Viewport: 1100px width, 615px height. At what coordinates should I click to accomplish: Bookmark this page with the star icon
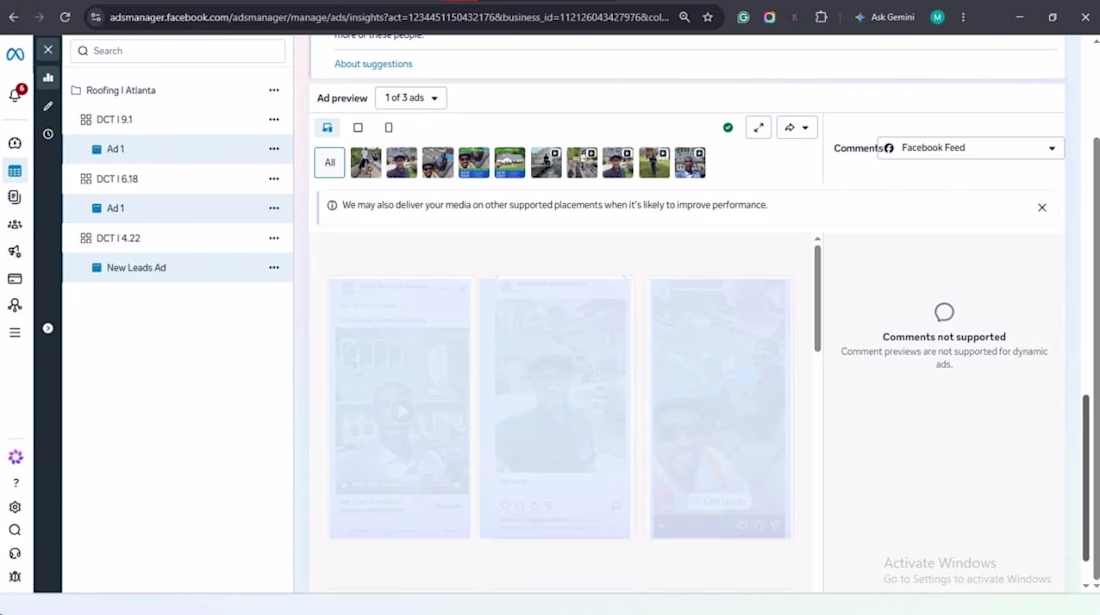(x=708, y=17)
